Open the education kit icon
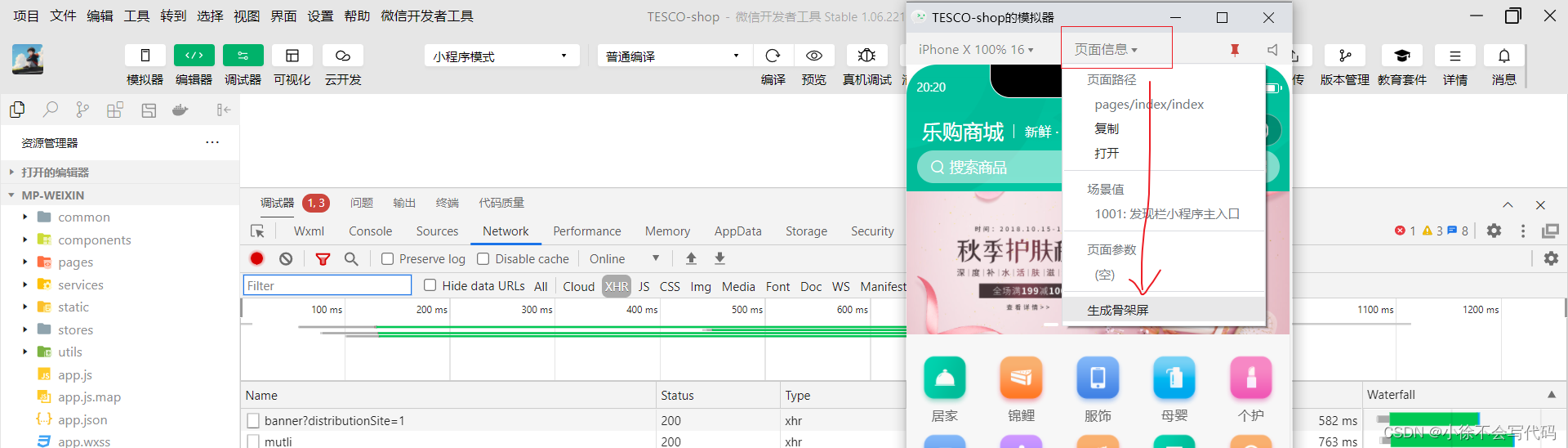The image size is (1568, 448). point(1402,56)
